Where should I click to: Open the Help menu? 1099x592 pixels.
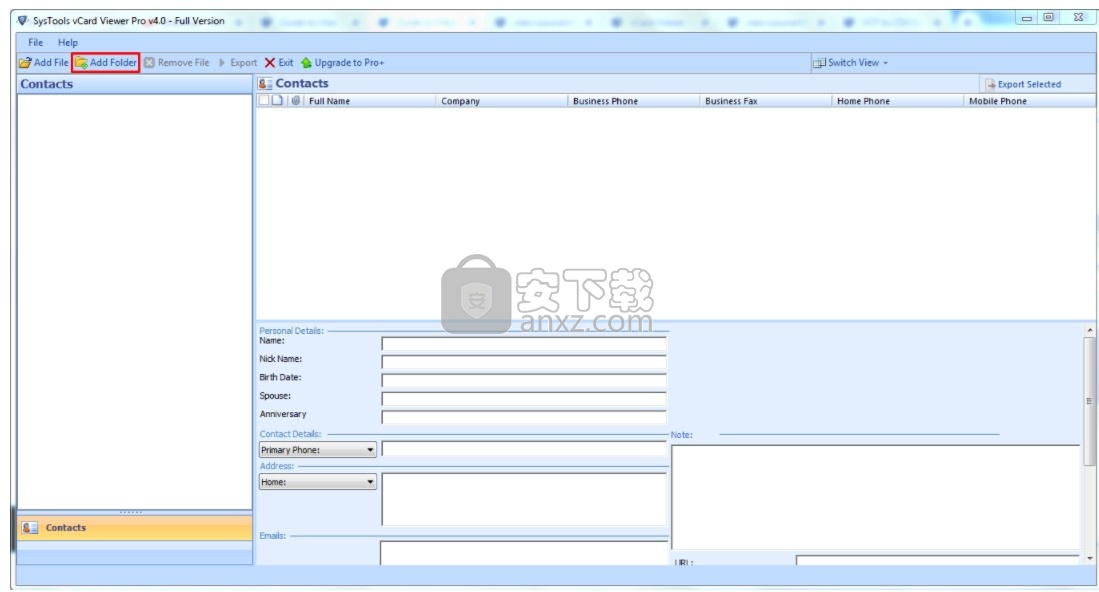[68, 42]
